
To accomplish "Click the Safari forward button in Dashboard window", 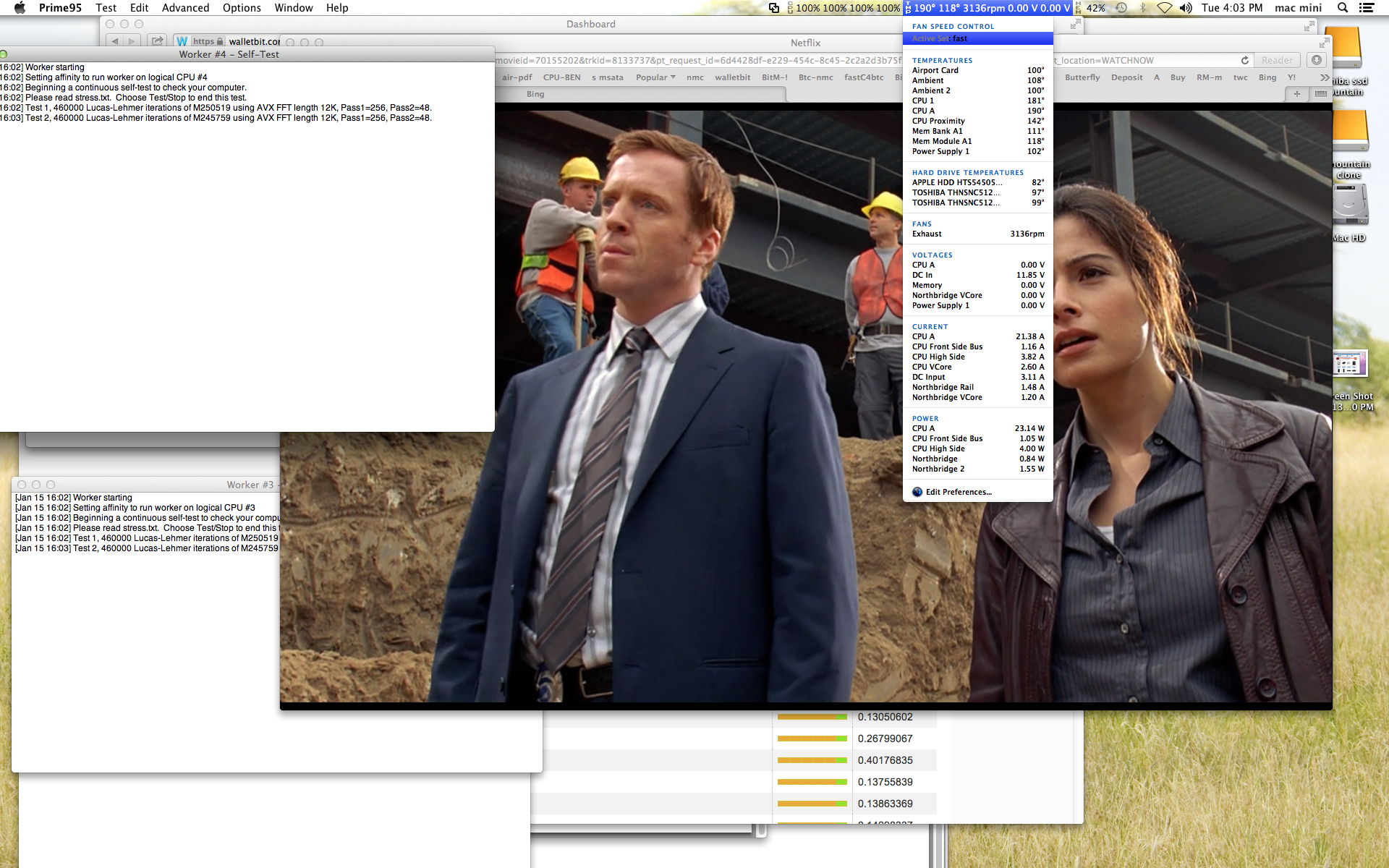I will coord(132,41).
